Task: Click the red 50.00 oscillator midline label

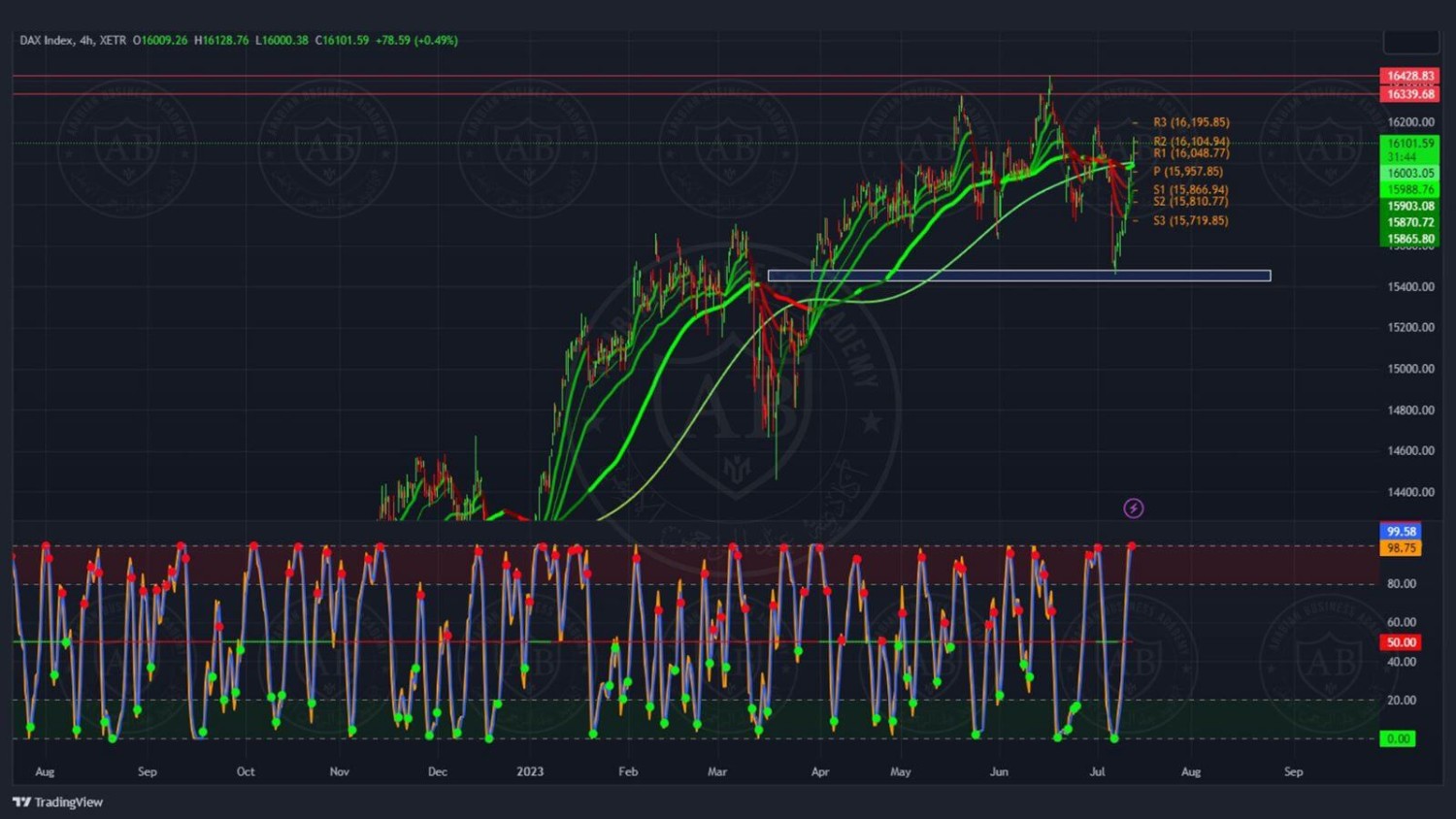Action: click(1400, 642)
